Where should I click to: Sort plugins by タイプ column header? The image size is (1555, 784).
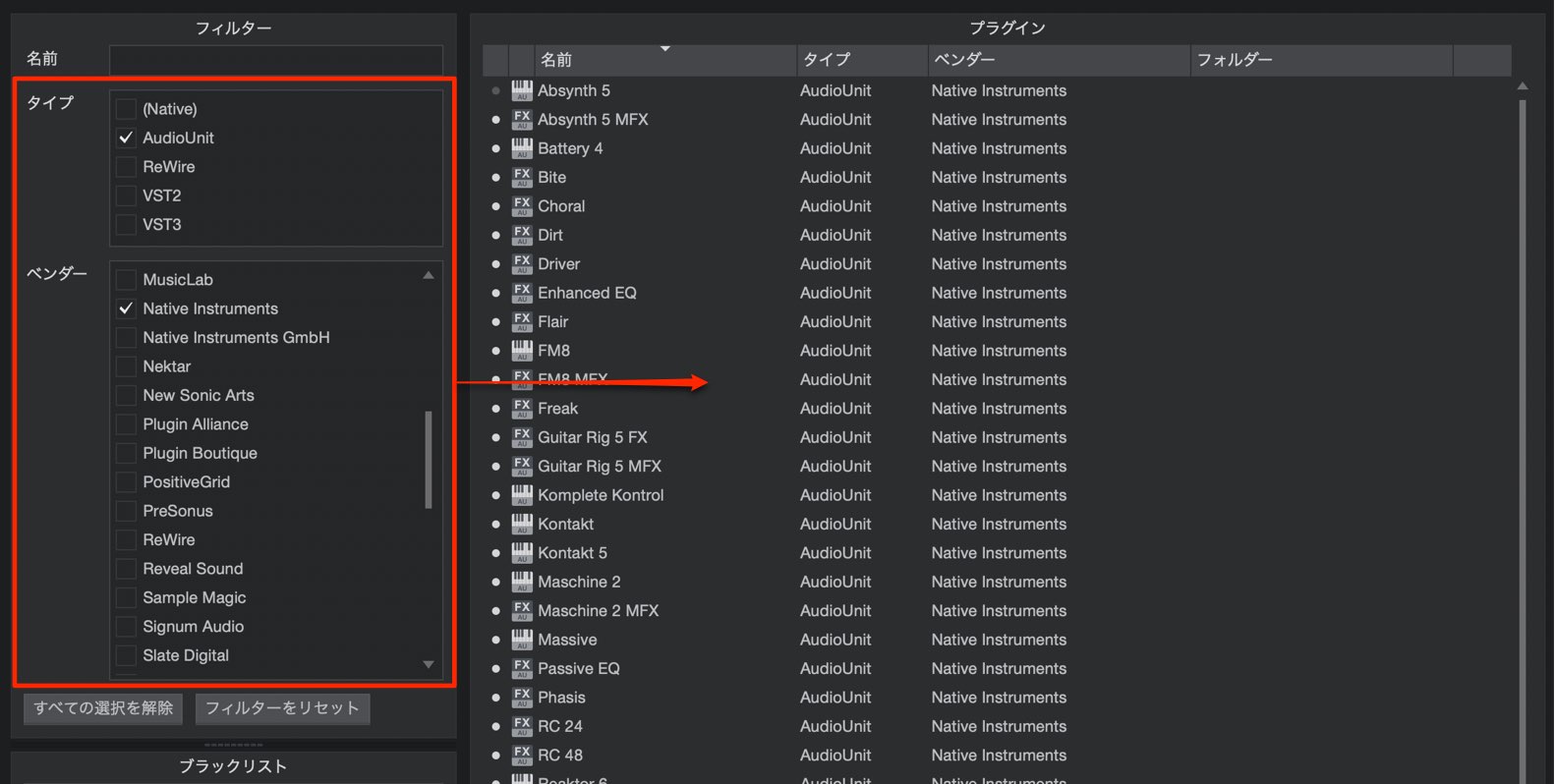(x=862, y=60)
